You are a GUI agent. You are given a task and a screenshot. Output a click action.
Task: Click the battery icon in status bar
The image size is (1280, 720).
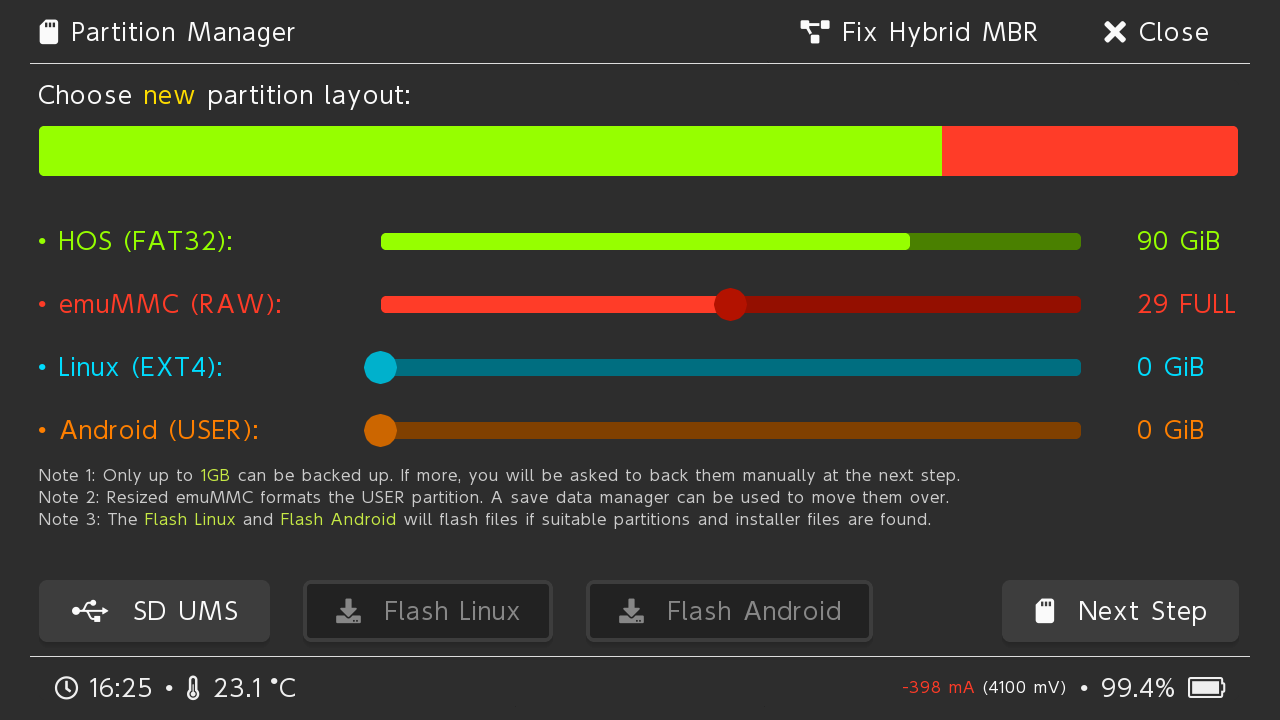[1206, 688]
